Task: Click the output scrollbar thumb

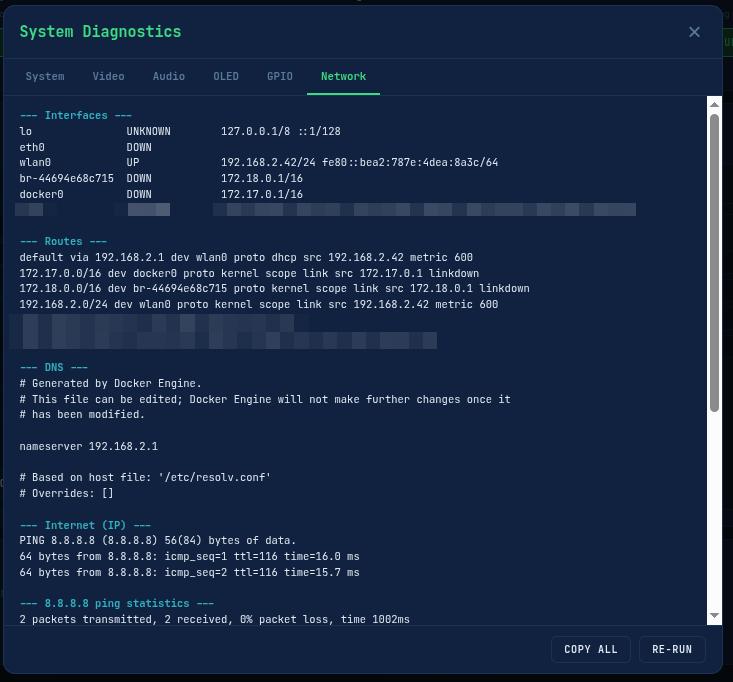Action: coord(714,260)
